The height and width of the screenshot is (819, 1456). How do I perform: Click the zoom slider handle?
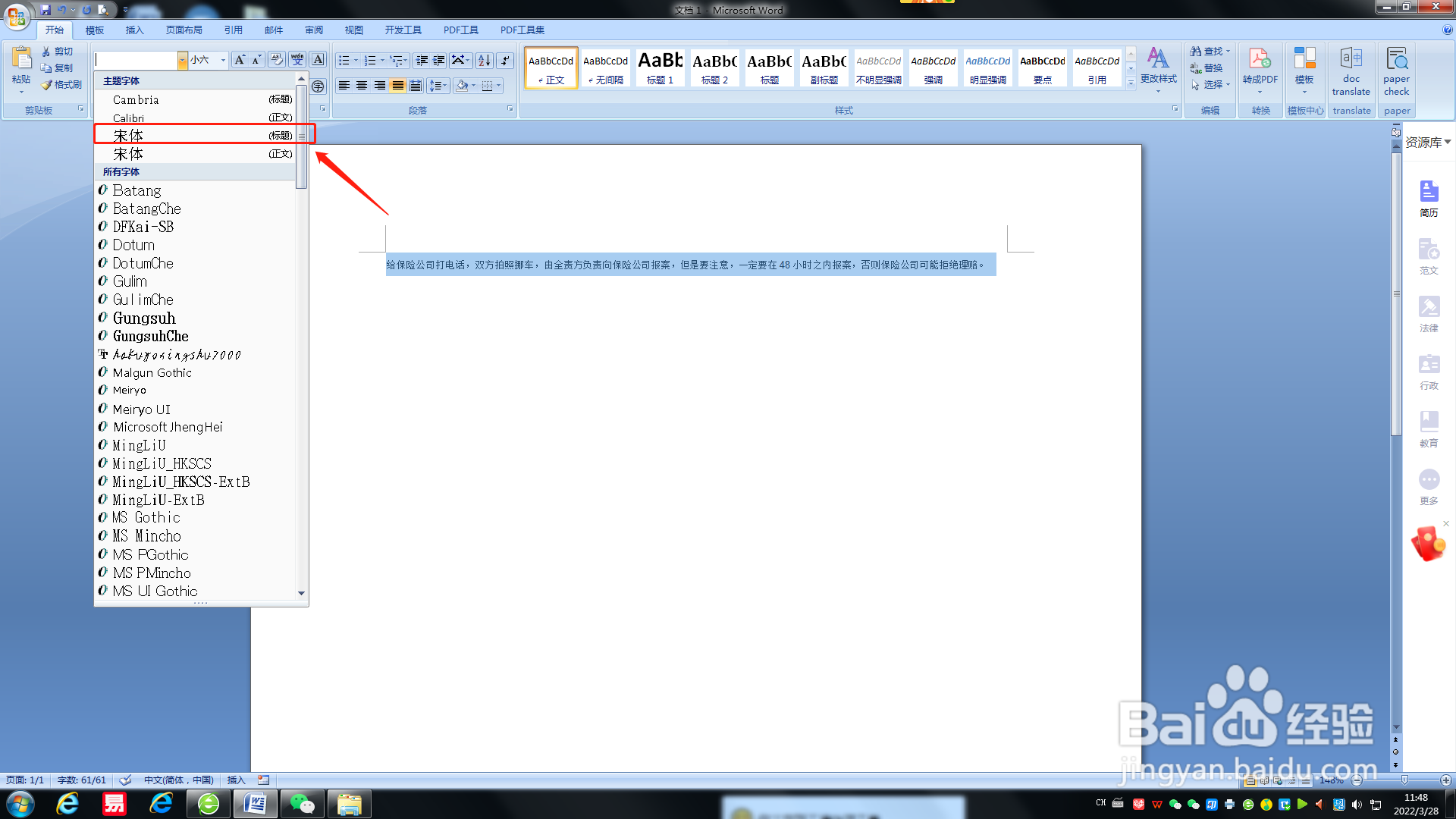(x=1404, y=780)
